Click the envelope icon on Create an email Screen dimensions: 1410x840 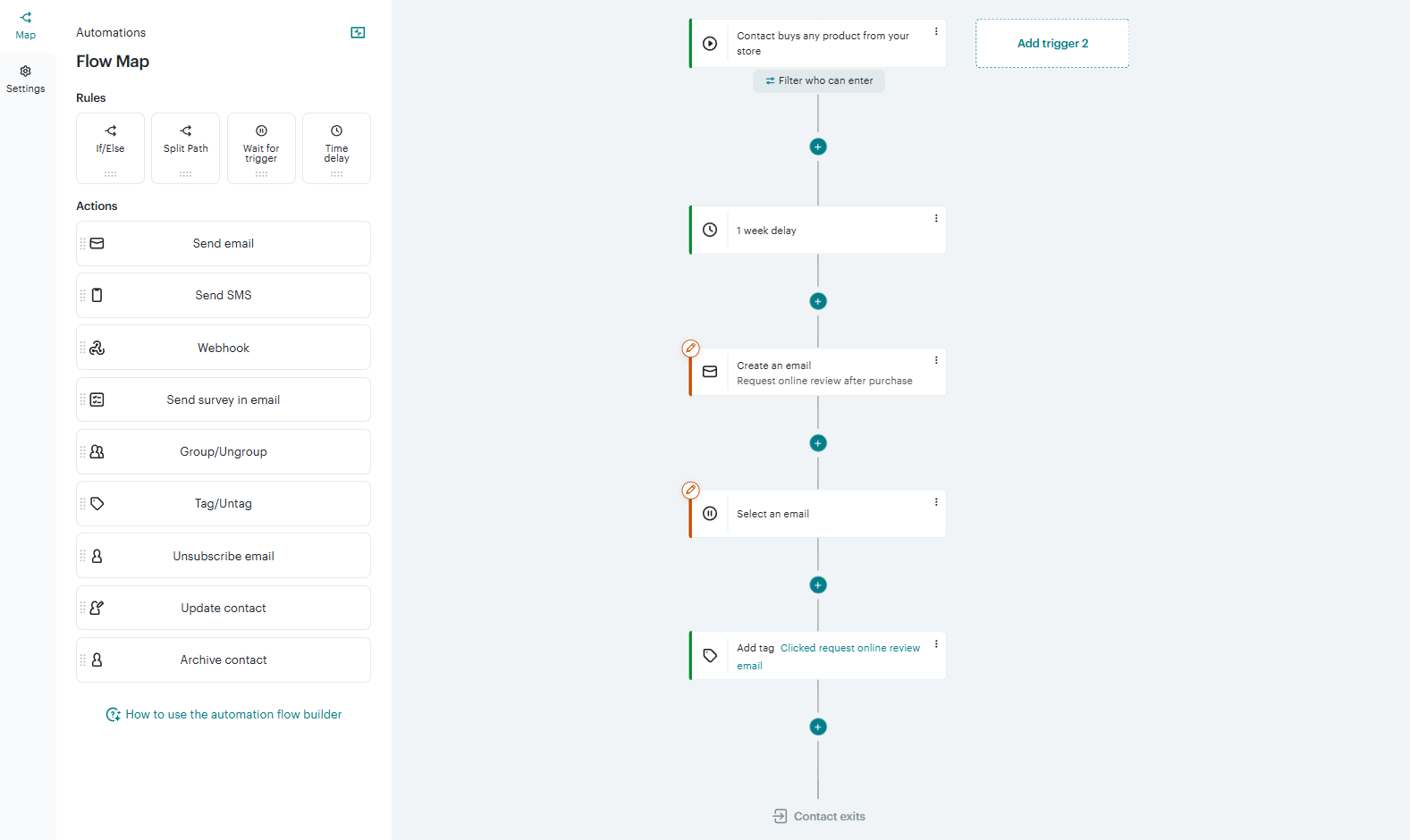point(710,372)
